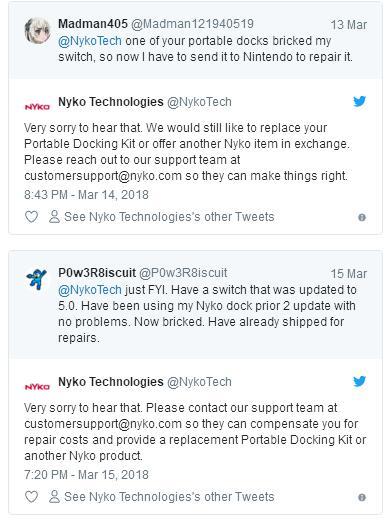Open info icon on second tweet card
Image resolution: width=390 pixels, height=521 pixels.
[362, 497]
